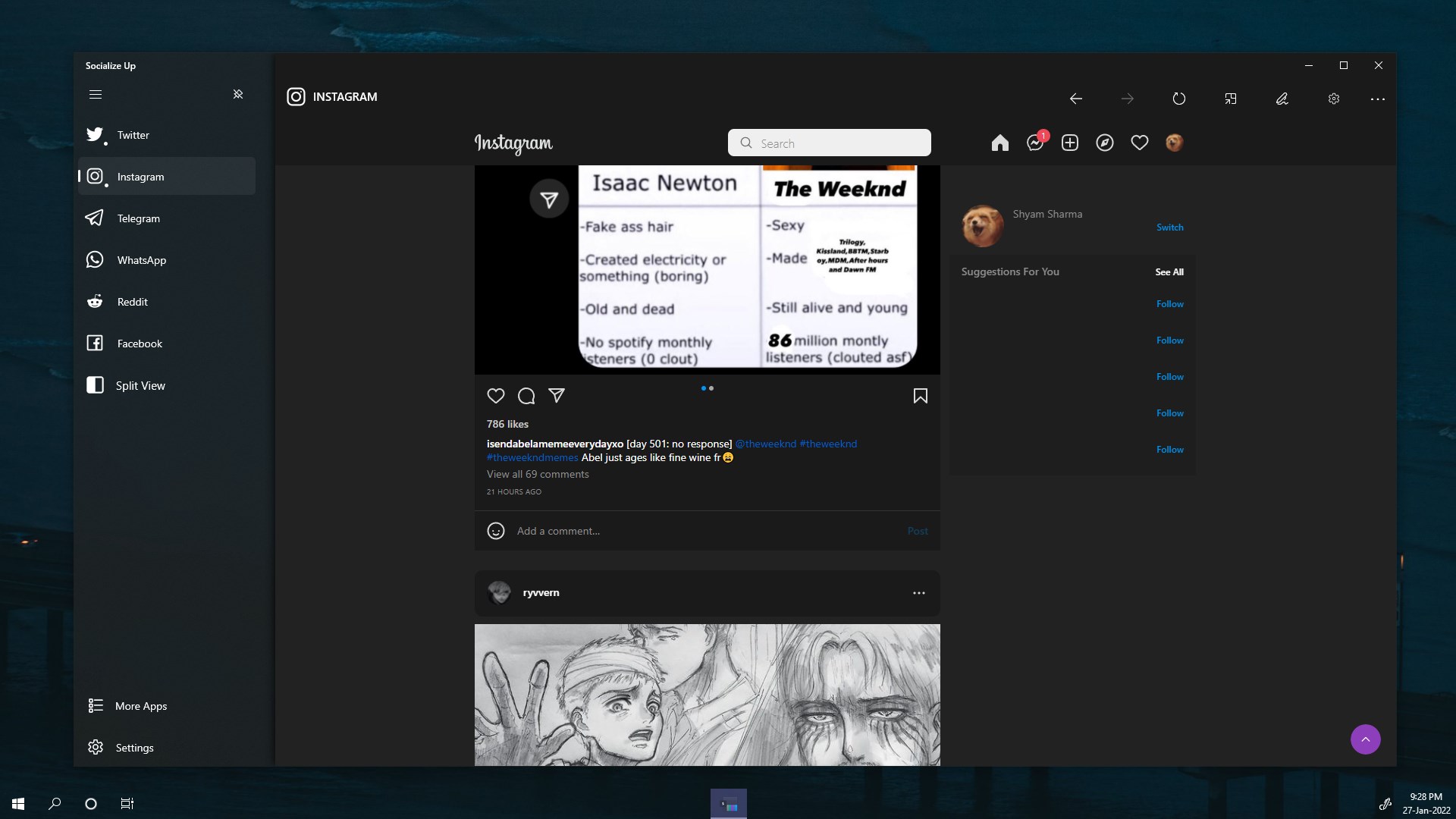Unpin the Socialize Up sidebar

point(238,94)
